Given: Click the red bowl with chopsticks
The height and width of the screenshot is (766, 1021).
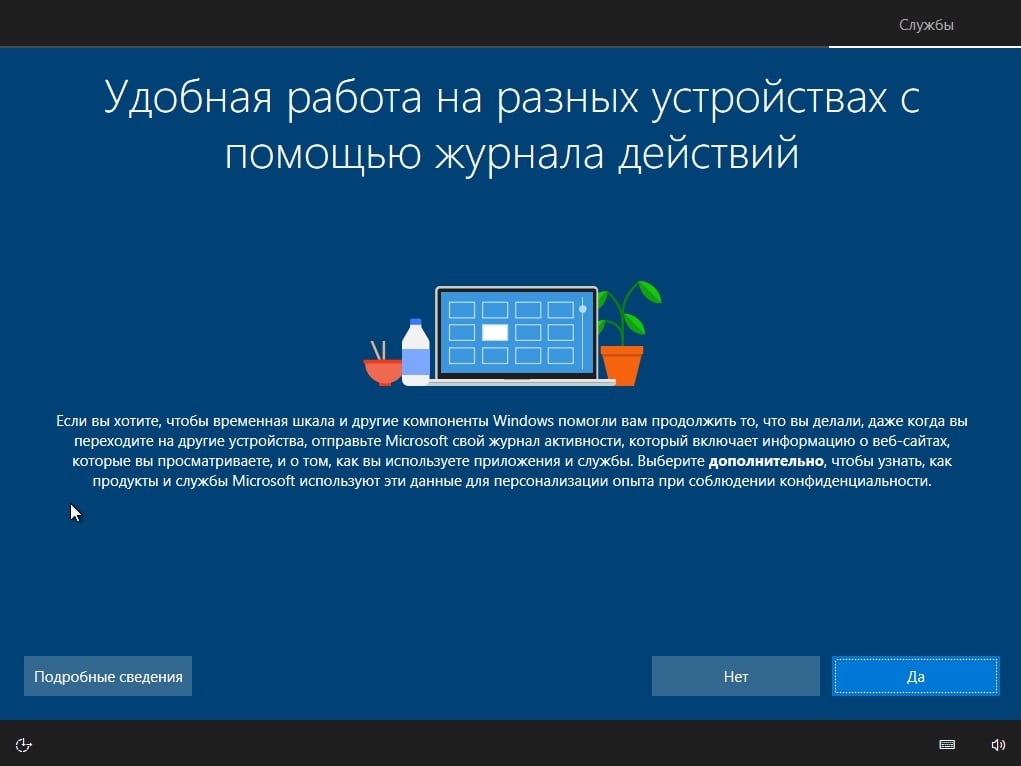Looking at the screenshot, I should coord(382,368).
